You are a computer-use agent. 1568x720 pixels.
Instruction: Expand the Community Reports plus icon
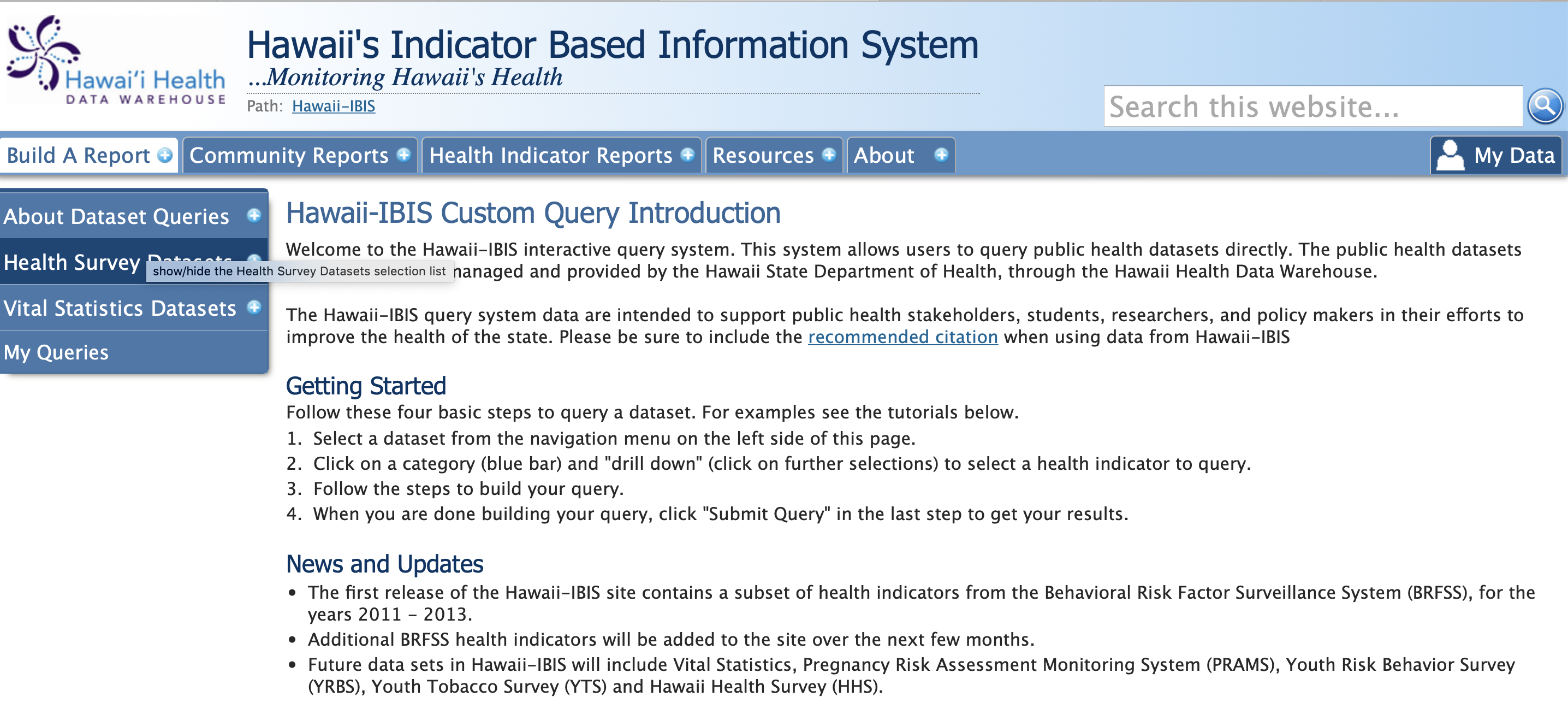coord(403,155)
